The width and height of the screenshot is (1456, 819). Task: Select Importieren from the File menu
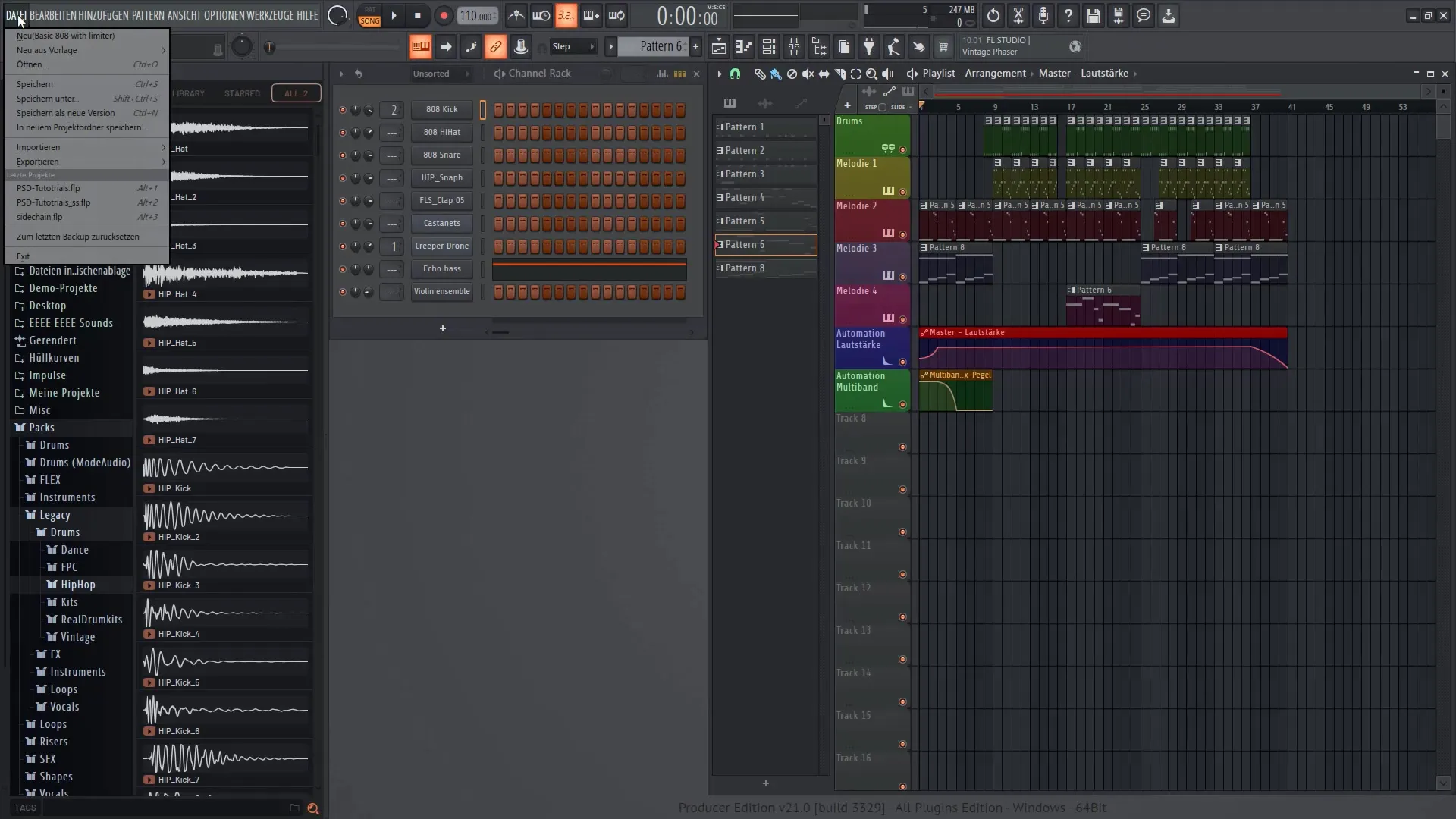pos(38,147)
